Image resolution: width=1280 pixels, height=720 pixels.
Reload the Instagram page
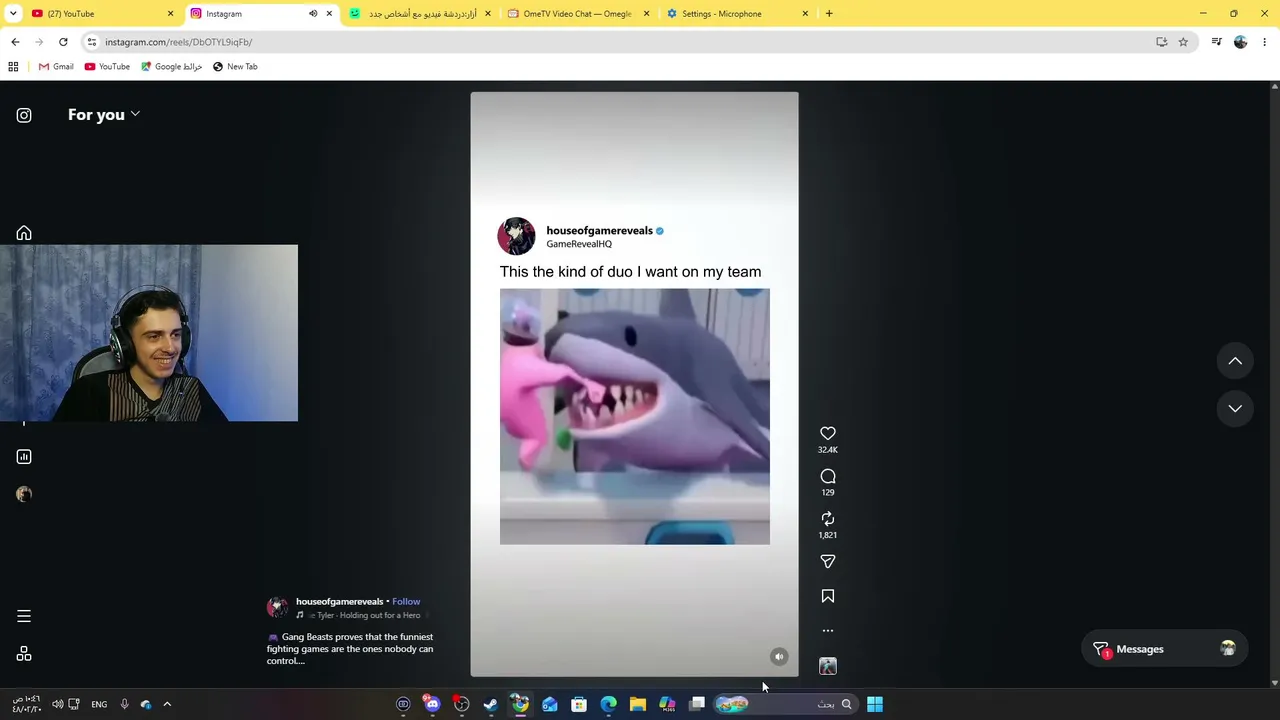tap(63, 42)
